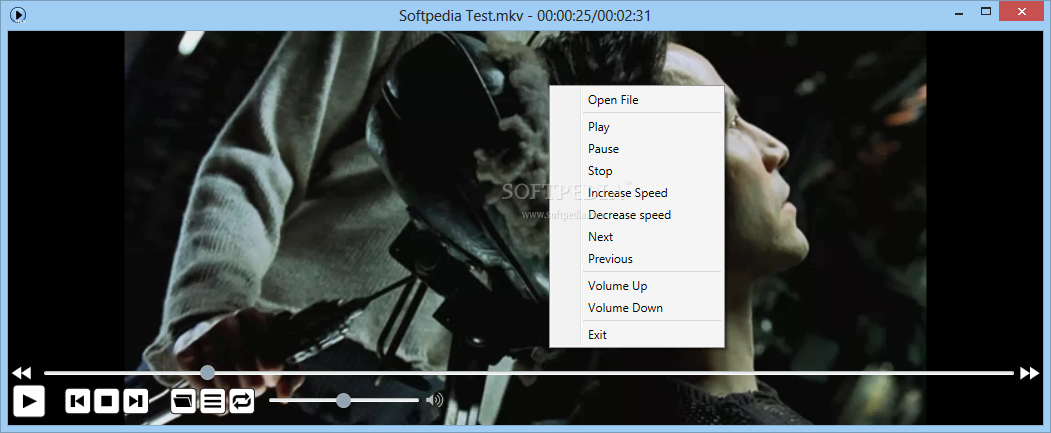Click fast-forward double-arrow at seek bar end
This screenshot has height=433, width=1051.
pos(1029,373)
